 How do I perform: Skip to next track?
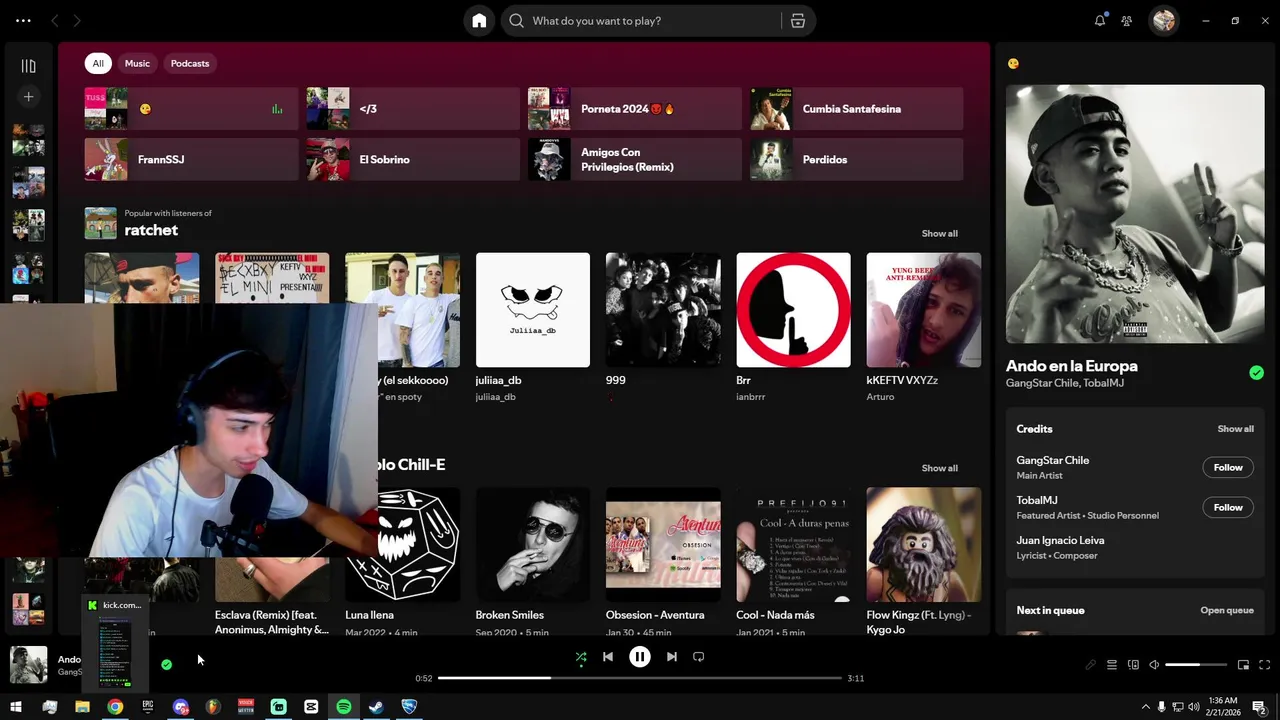[x=672, y=657]
